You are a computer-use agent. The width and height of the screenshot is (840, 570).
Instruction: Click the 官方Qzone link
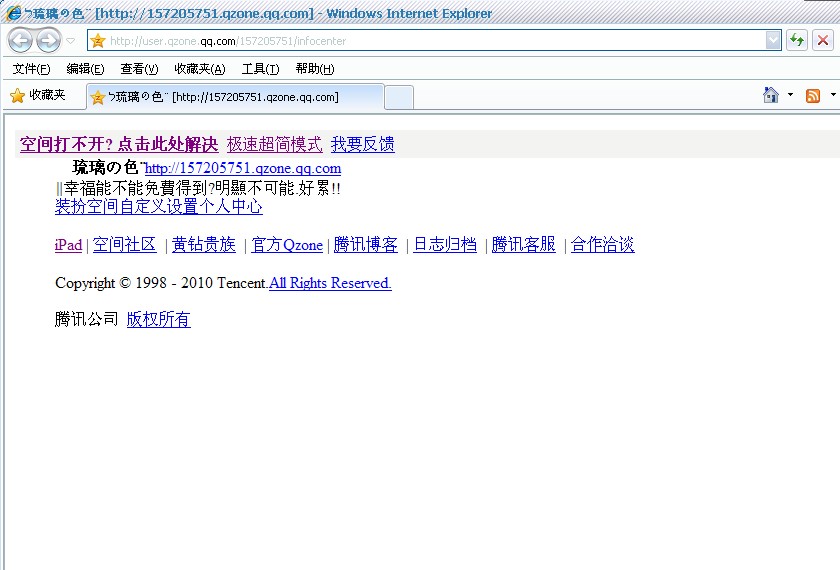pos(287,245)
